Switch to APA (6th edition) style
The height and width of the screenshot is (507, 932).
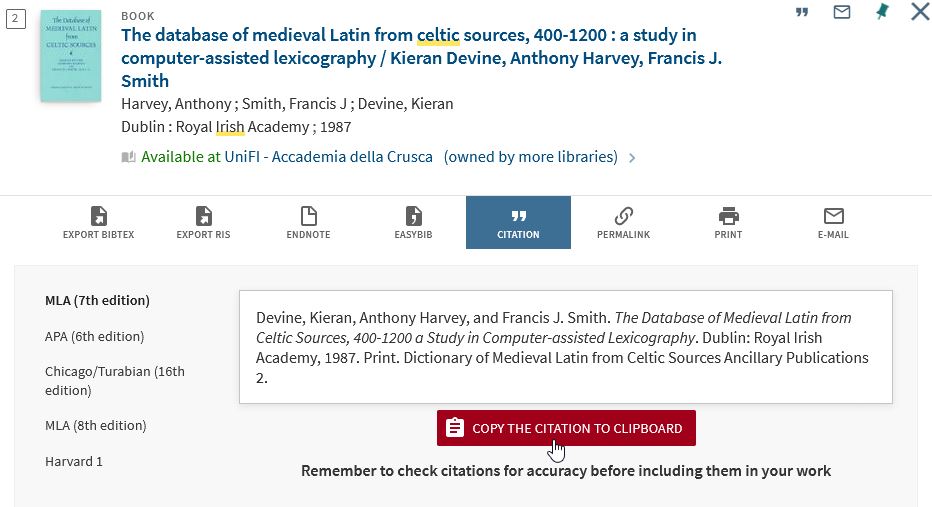[94, 336]
